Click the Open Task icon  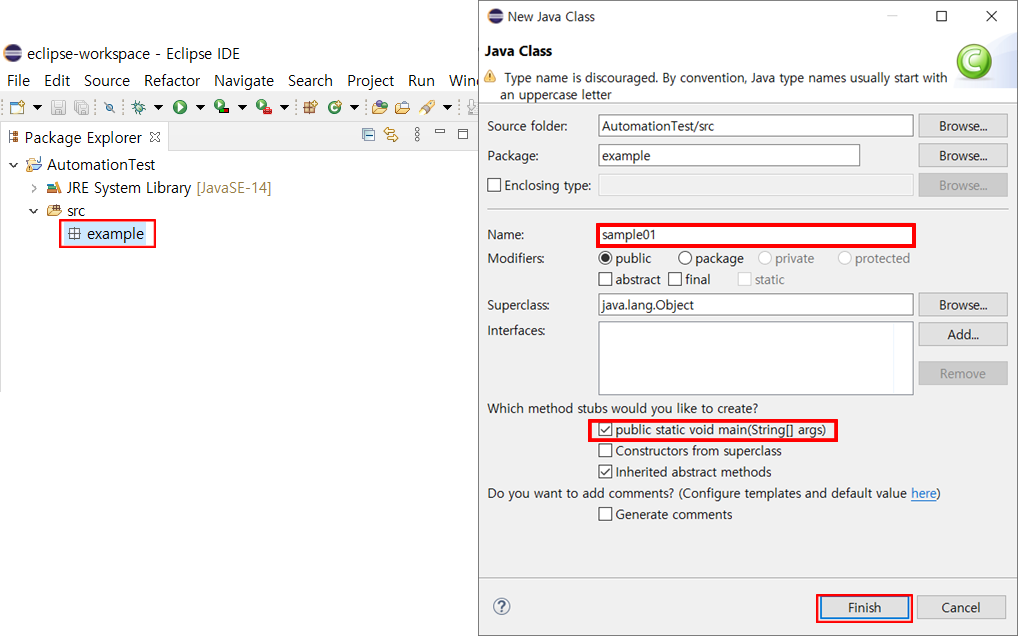[x=403, y=108]
